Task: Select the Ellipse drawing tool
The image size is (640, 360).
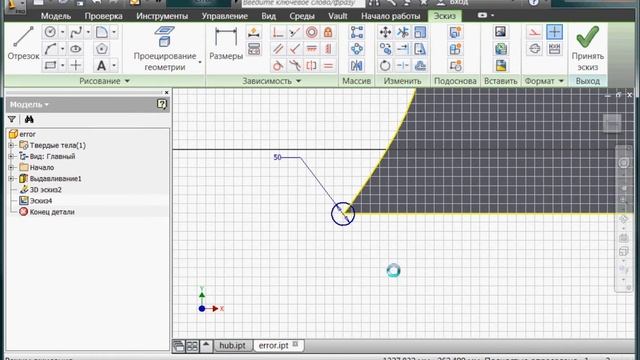Action: click(x=76, y=49)
